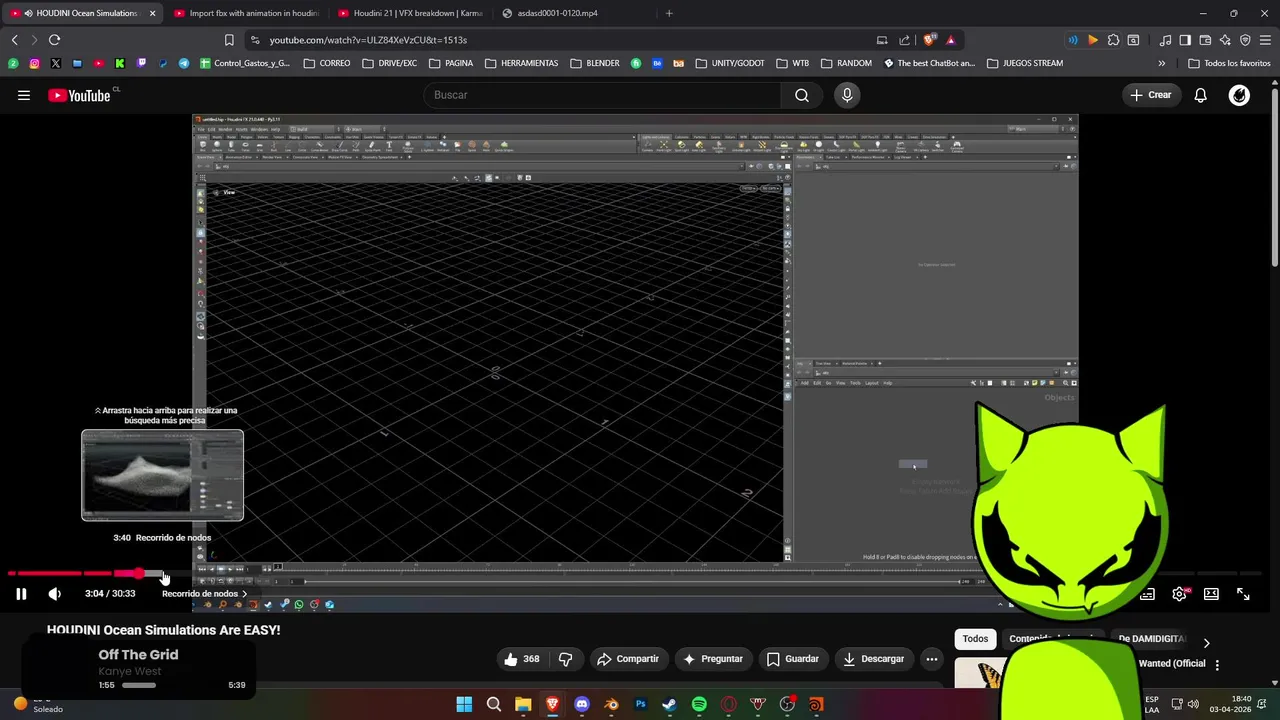Toggle the browser sidebar panel
Image resolution: width=1280 pixels, height=720 pixels.
(x=1185, y=40)
